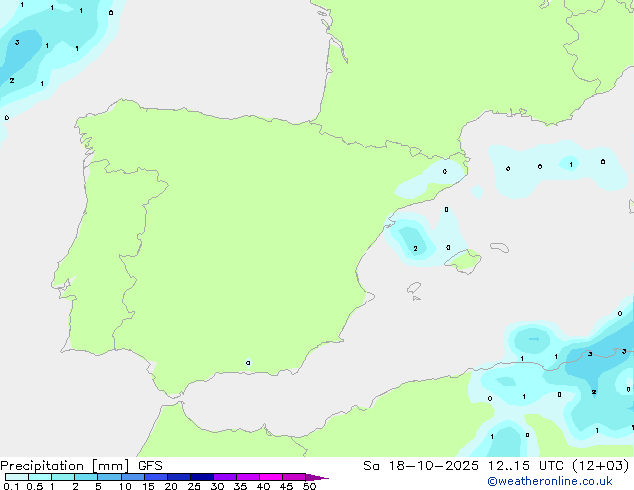The image size is (634, 490).
Task: Click the Mallorca island on the map
Action: coord(464,261)
